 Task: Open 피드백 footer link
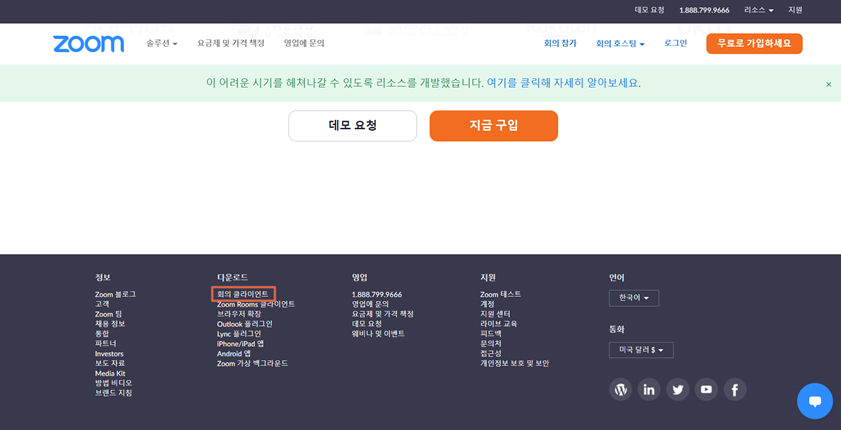tap(490, 333)
